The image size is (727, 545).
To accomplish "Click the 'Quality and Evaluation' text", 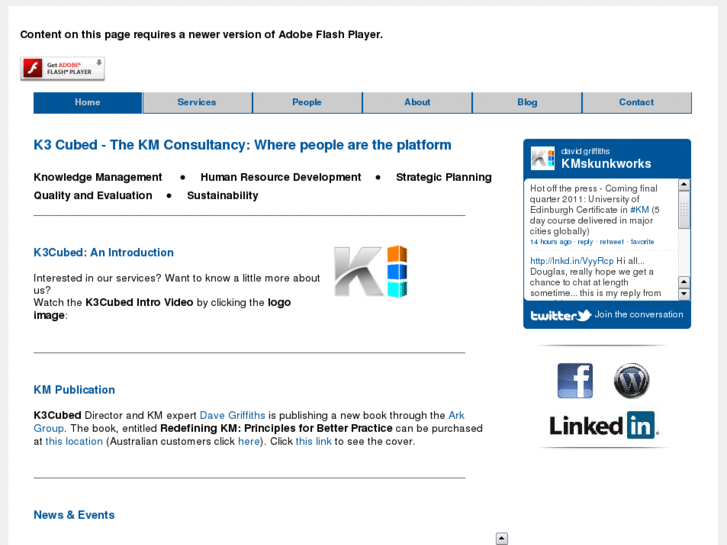I will click(93, 195).
